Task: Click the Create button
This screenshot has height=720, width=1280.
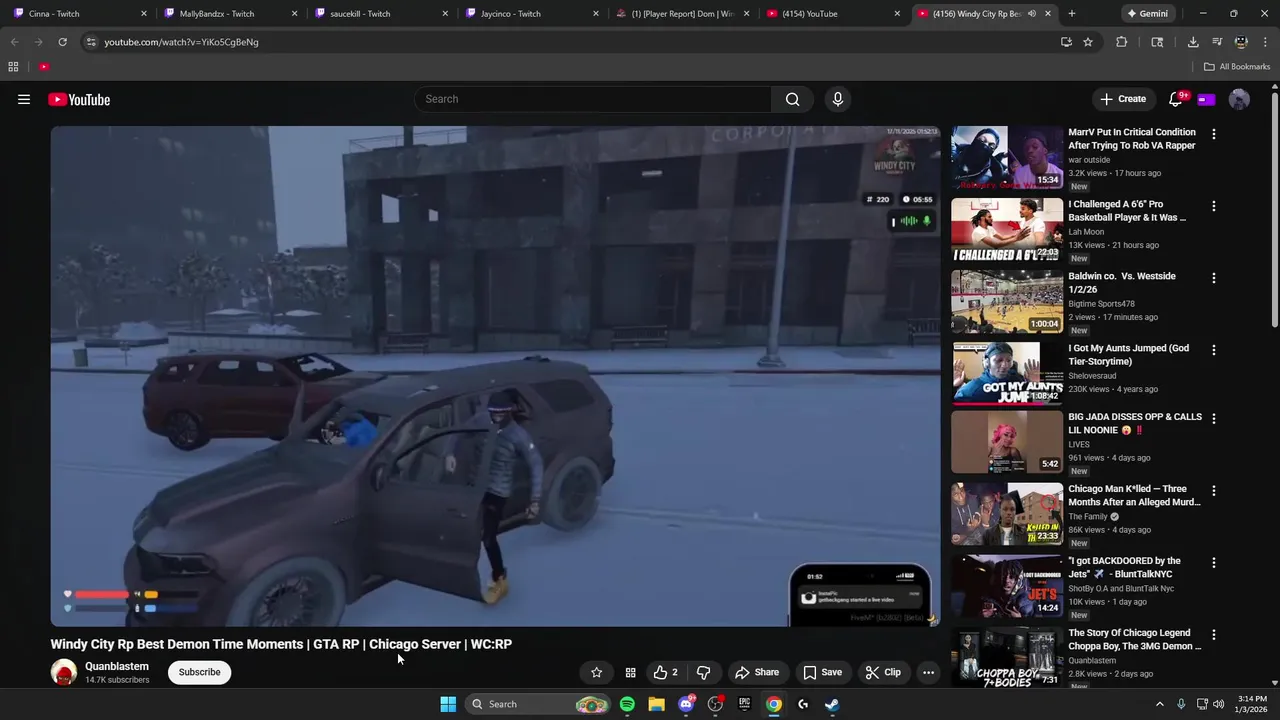Action: click(1123, 99)
